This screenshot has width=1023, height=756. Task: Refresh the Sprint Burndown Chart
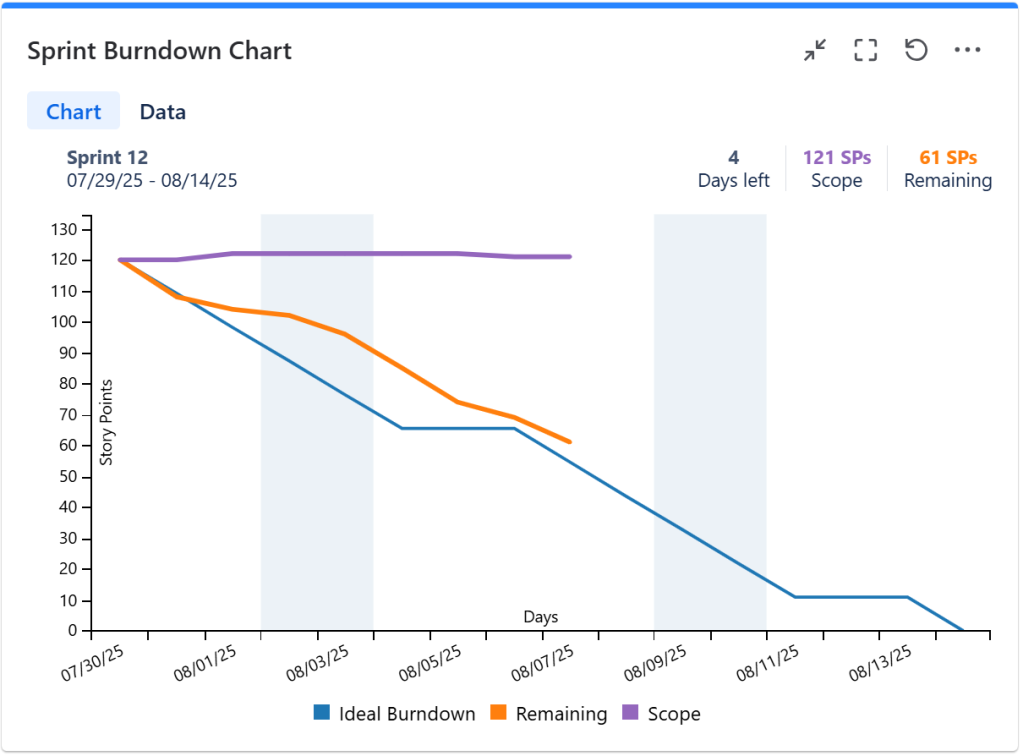click(916, 50)
